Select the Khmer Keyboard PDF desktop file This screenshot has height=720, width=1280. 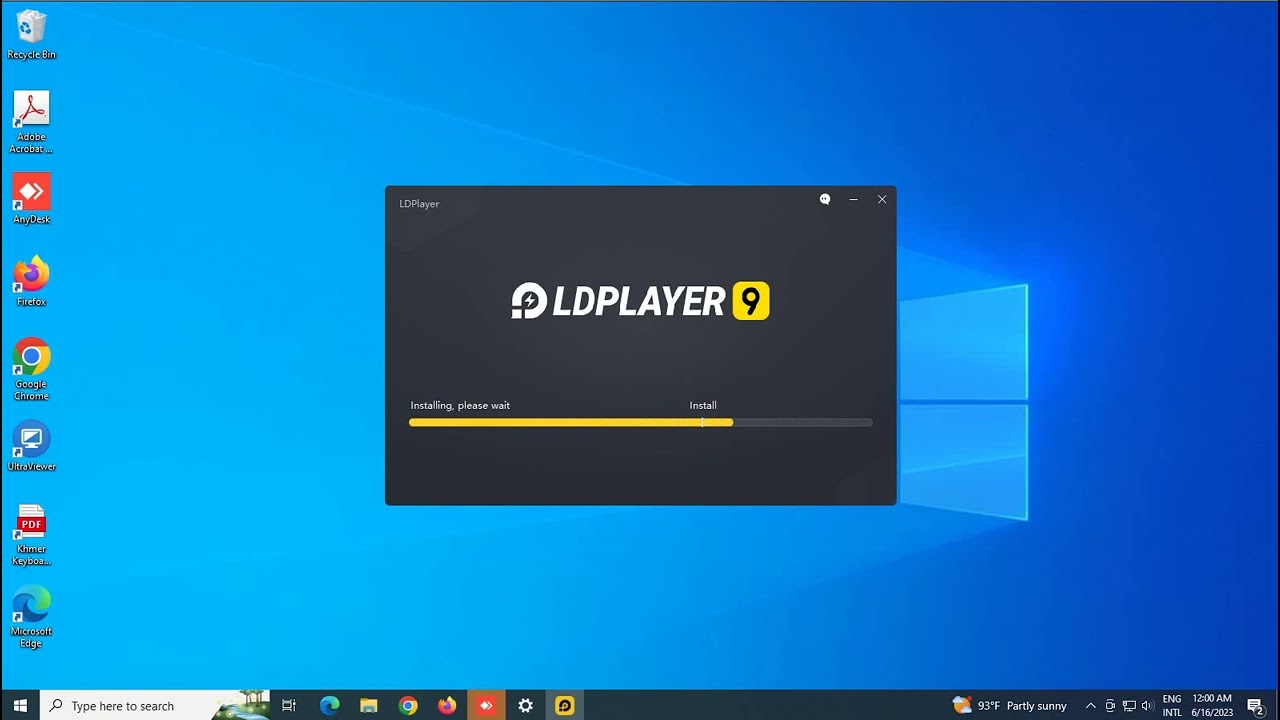pos(31,534)
